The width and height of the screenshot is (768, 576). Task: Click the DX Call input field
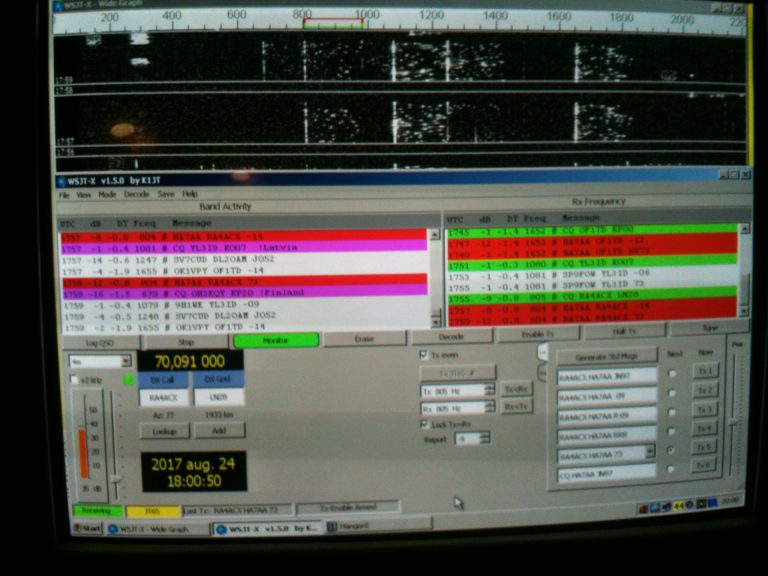[x=164, y=397]
